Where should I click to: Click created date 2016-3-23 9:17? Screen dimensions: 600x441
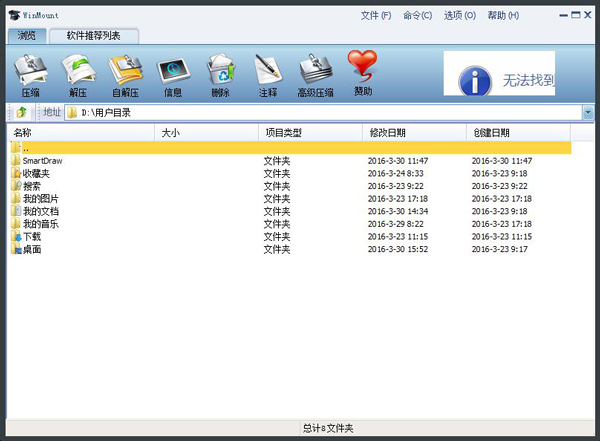[x=499, y=249]
